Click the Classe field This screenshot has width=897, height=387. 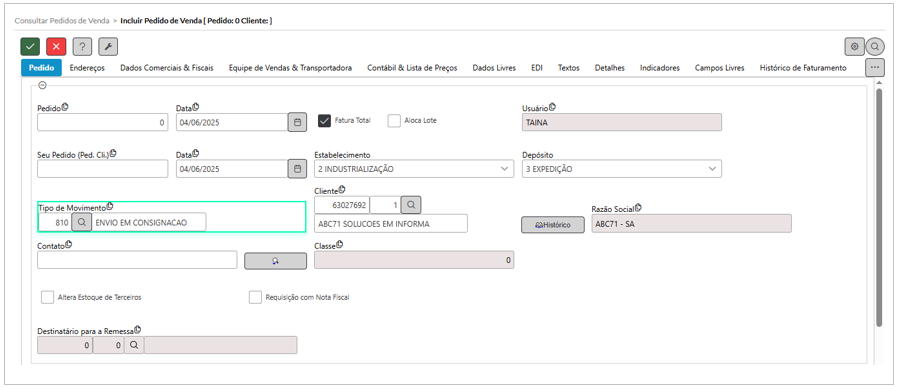coord(414,260)
